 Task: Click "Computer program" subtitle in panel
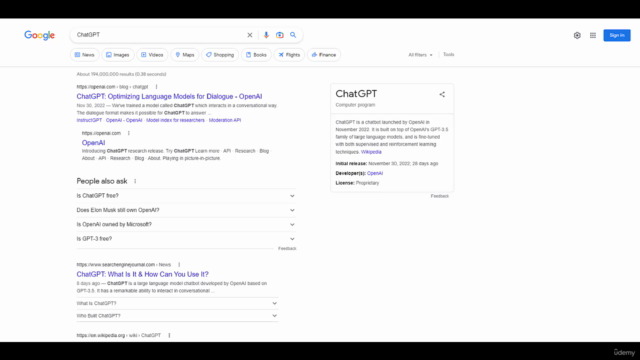pyautogui.click(x=355, y=105)
